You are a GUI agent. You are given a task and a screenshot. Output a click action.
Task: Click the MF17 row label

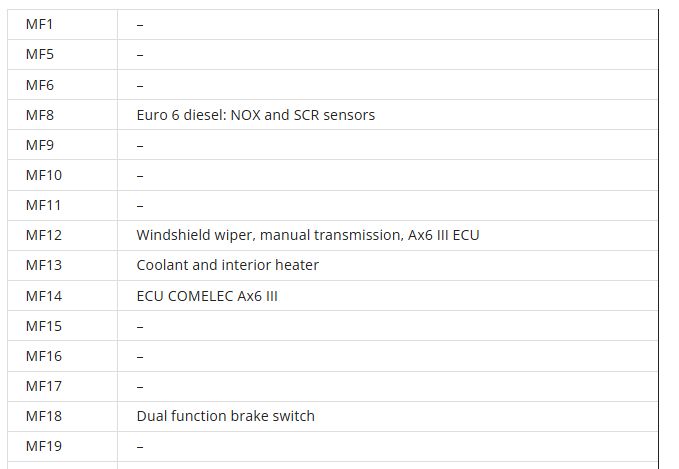44,385
